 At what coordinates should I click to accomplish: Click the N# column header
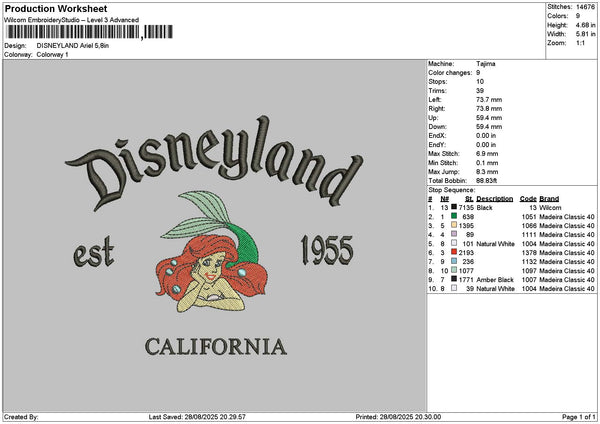(x=445, y=199)
